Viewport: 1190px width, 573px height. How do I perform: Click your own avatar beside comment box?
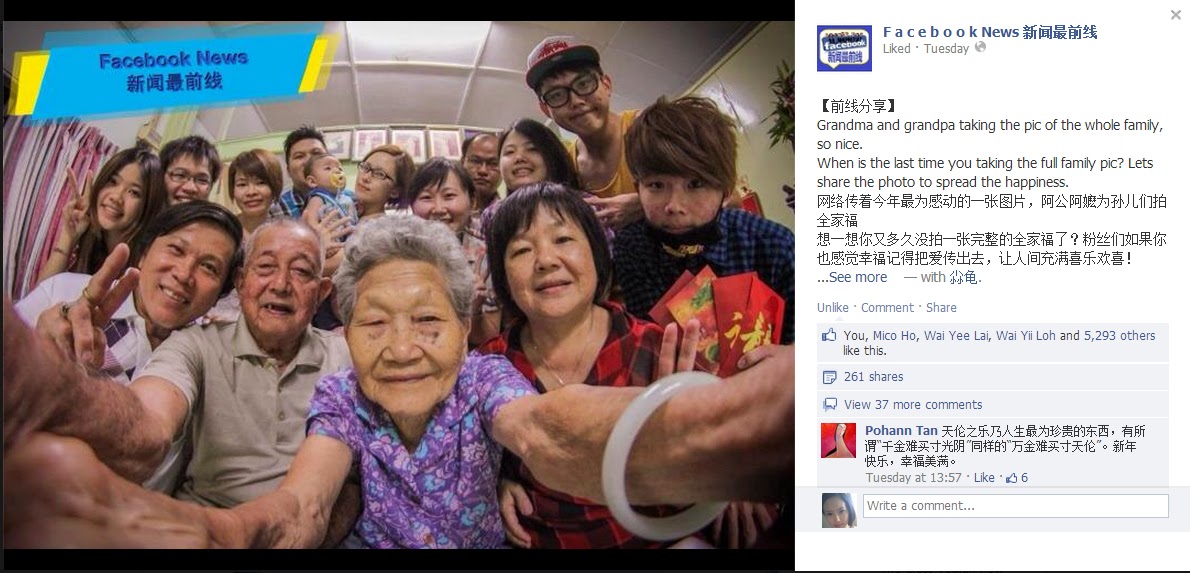click(839, 511)
